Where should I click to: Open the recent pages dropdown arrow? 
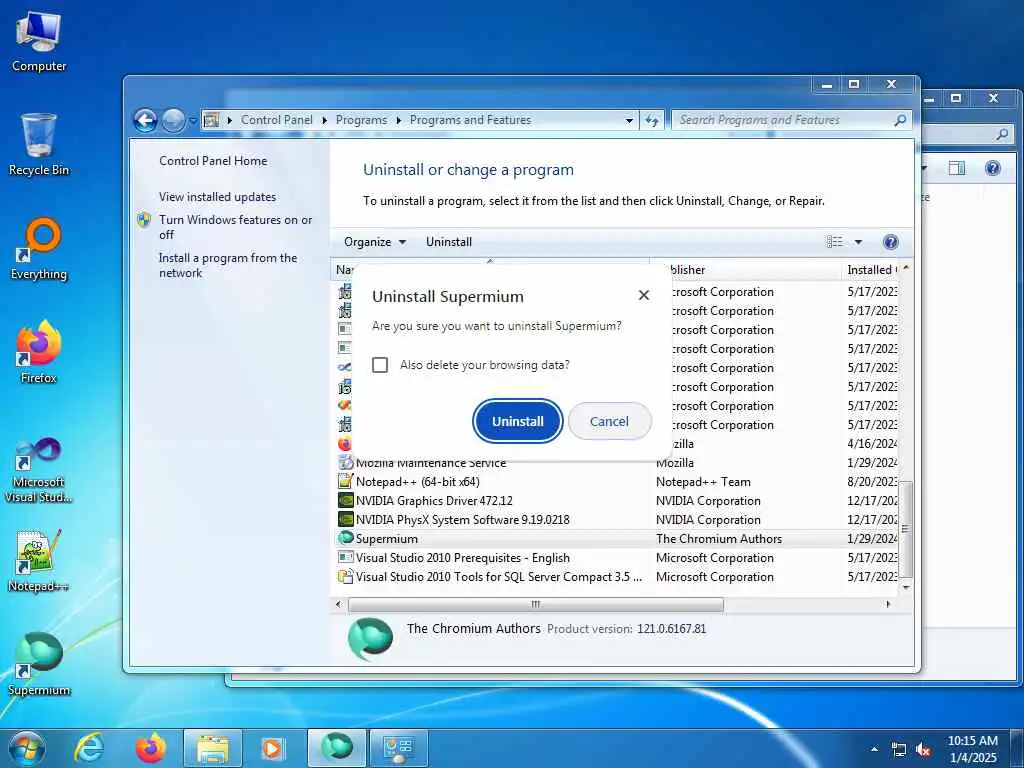click(193, 121)
